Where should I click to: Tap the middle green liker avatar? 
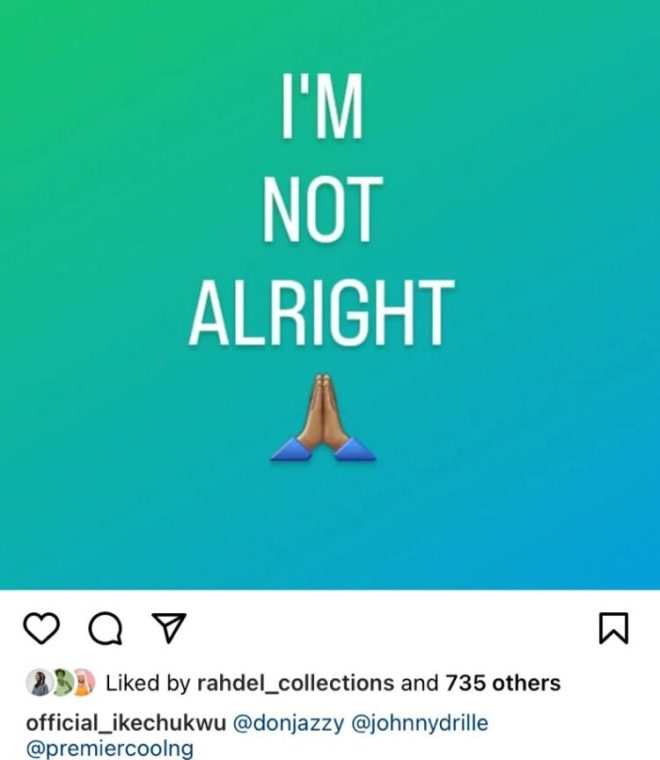62,682
